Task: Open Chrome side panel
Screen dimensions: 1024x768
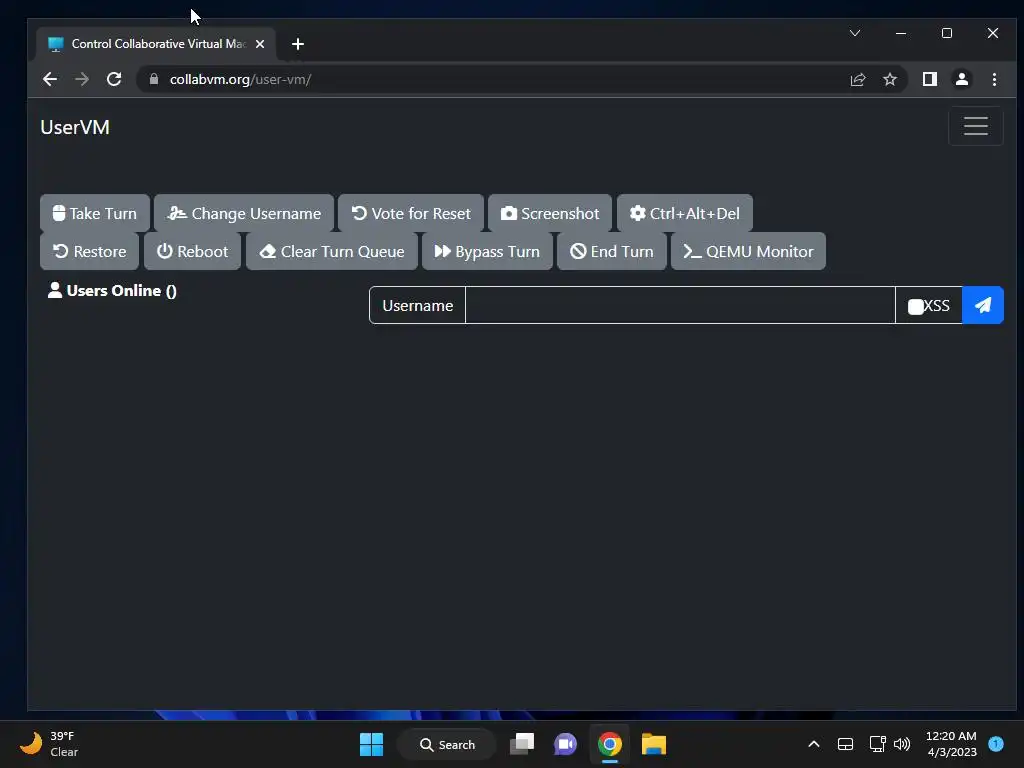Action: tap(929, 79)
